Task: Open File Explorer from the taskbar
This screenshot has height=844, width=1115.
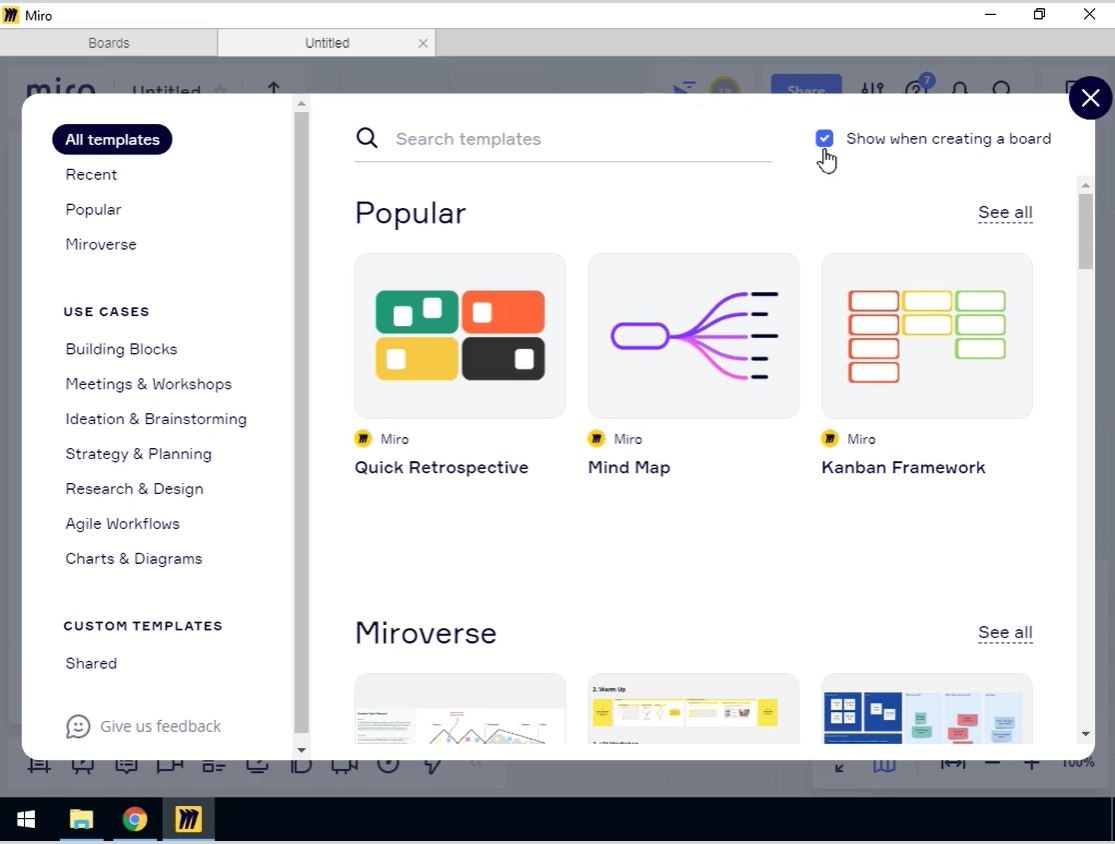Action: click(81, 819)
